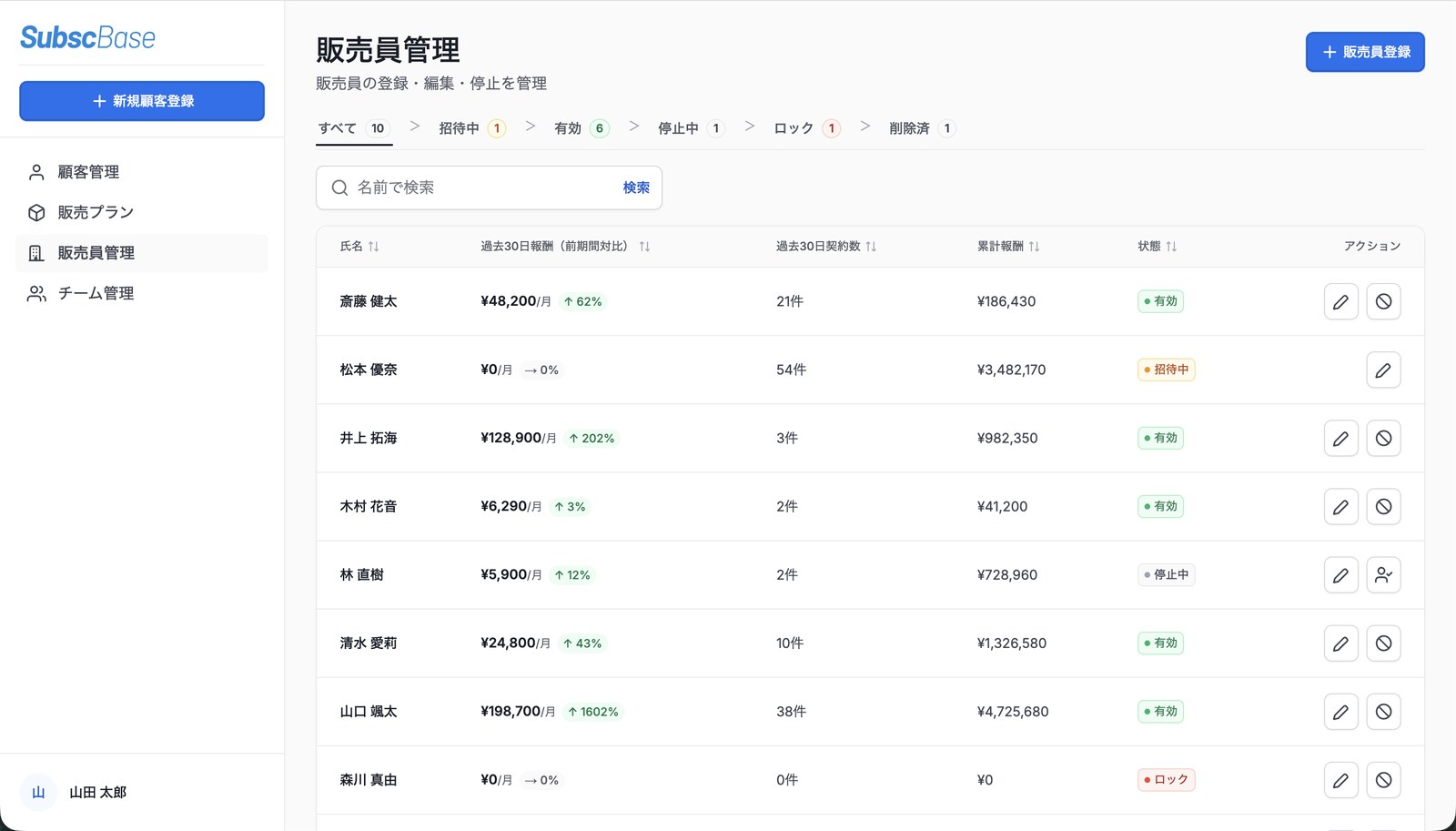Open the 削除済 tab
The width and height of the screenshot is (1456, 831).
point(922,128)
